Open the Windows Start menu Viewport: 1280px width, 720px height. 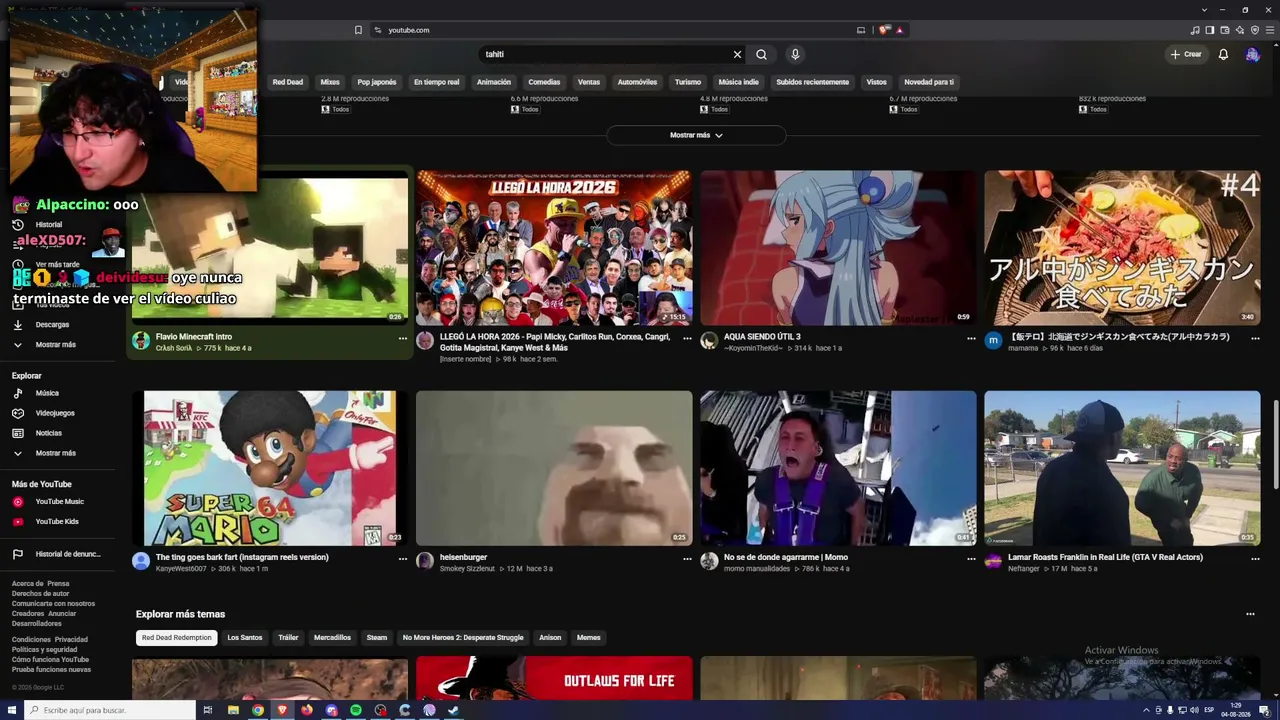11,710
